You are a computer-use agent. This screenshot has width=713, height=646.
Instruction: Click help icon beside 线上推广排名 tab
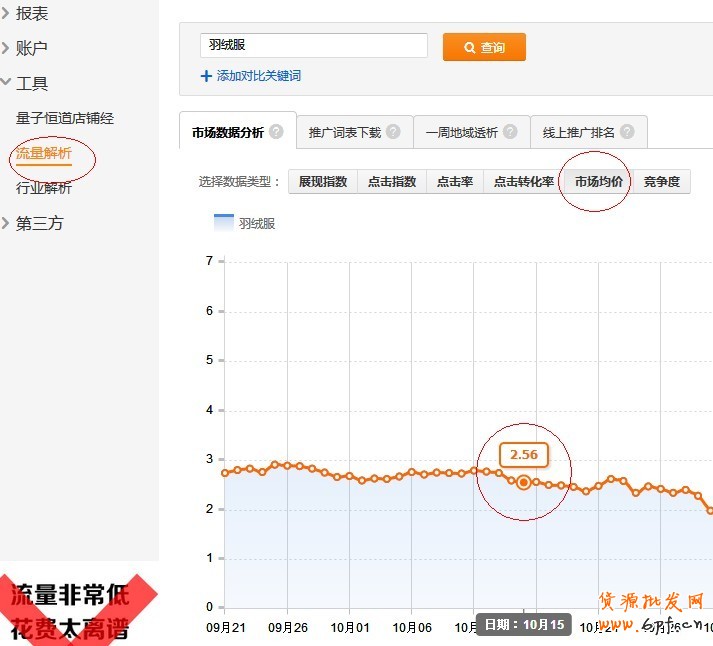tap(627, 132)
